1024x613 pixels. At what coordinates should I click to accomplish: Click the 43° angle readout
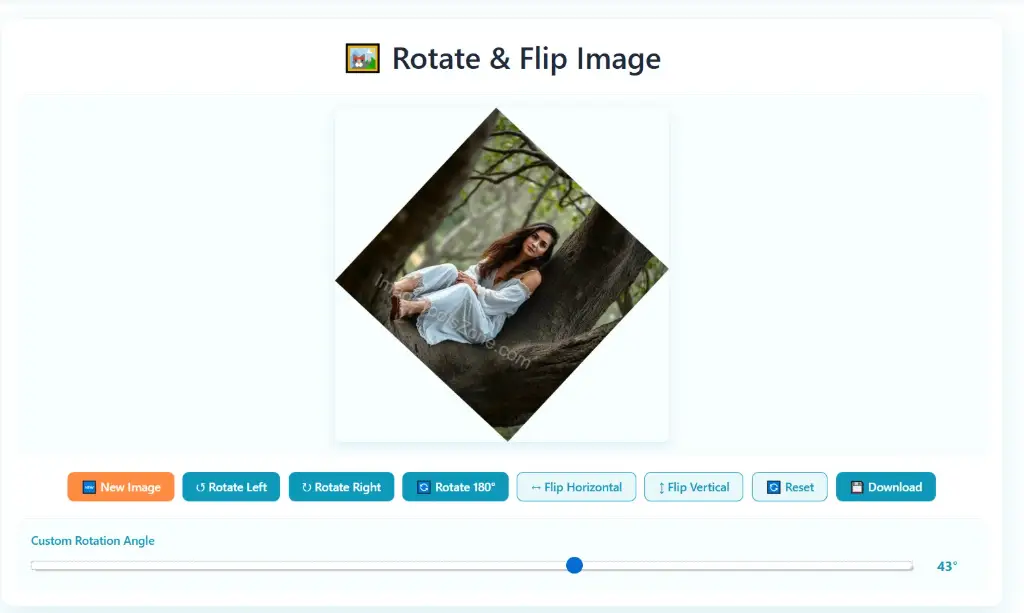point(947,566)
